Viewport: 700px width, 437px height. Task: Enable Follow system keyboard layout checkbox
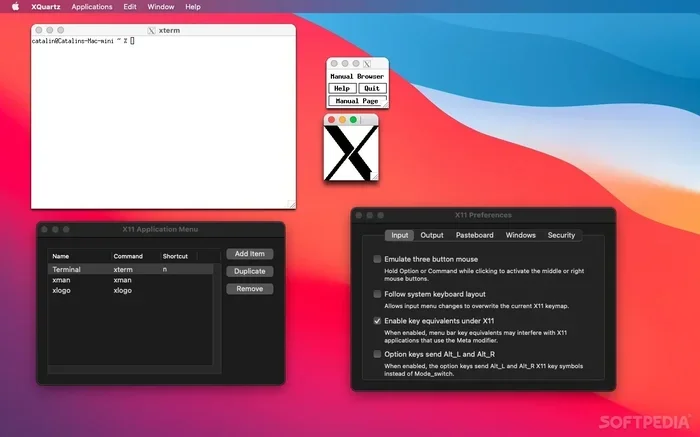click(377, 294)
